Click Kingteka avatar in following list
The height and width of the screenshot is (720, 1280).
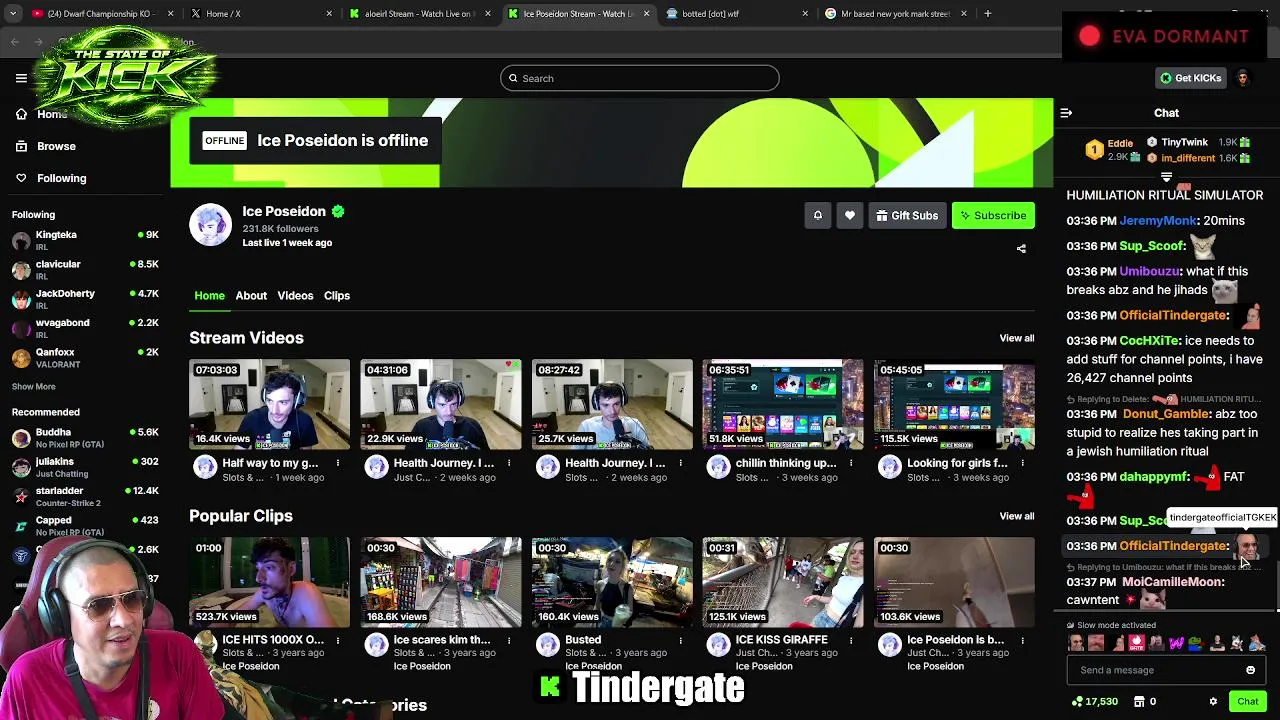(21, 240)
